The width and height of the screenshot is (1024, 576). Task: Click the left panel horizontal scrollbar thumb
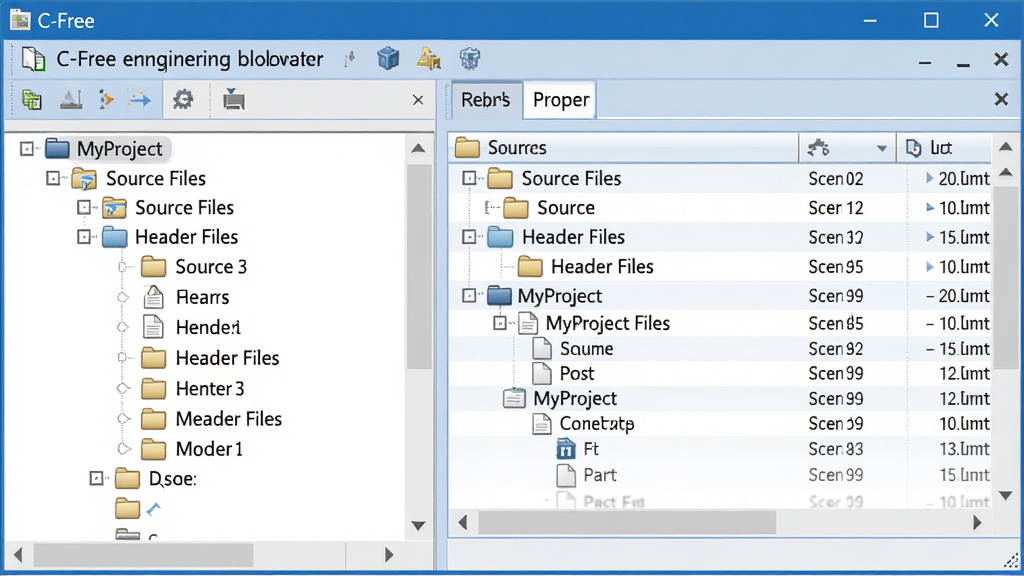click(x=144, y=555)
